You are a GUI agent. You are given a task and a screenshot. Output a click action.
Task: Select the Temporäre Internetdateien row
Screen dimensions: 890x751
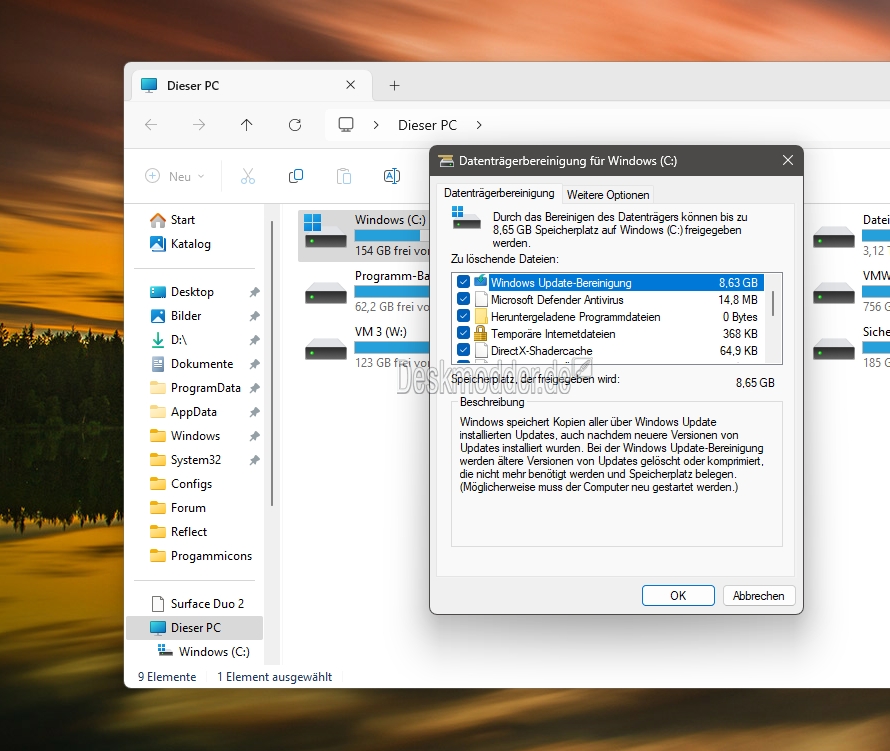(608, 333)
